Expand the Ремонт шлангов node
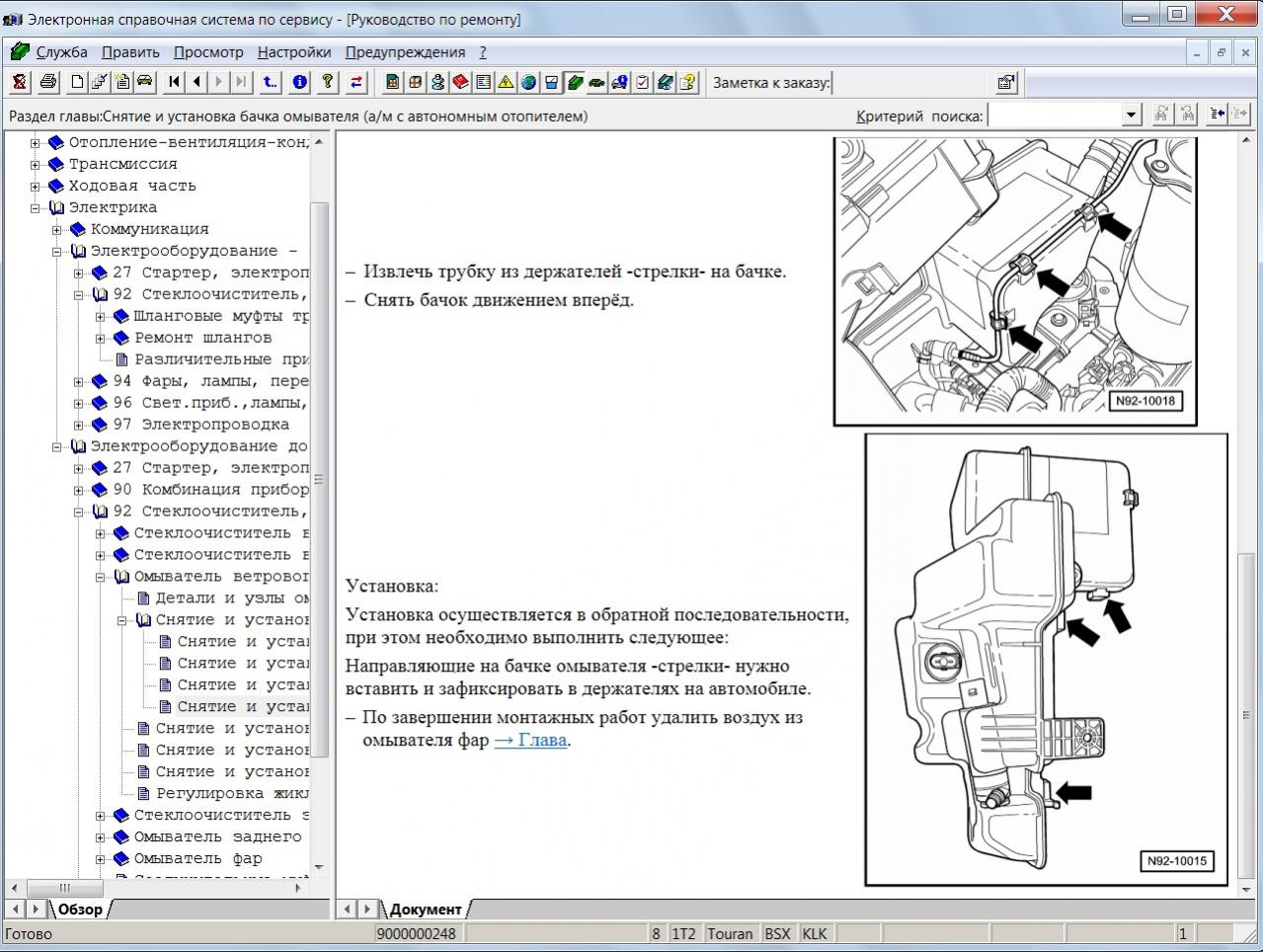Image resolution: width=1263 pixels, height=952 pixels. (x=101, y=338)
